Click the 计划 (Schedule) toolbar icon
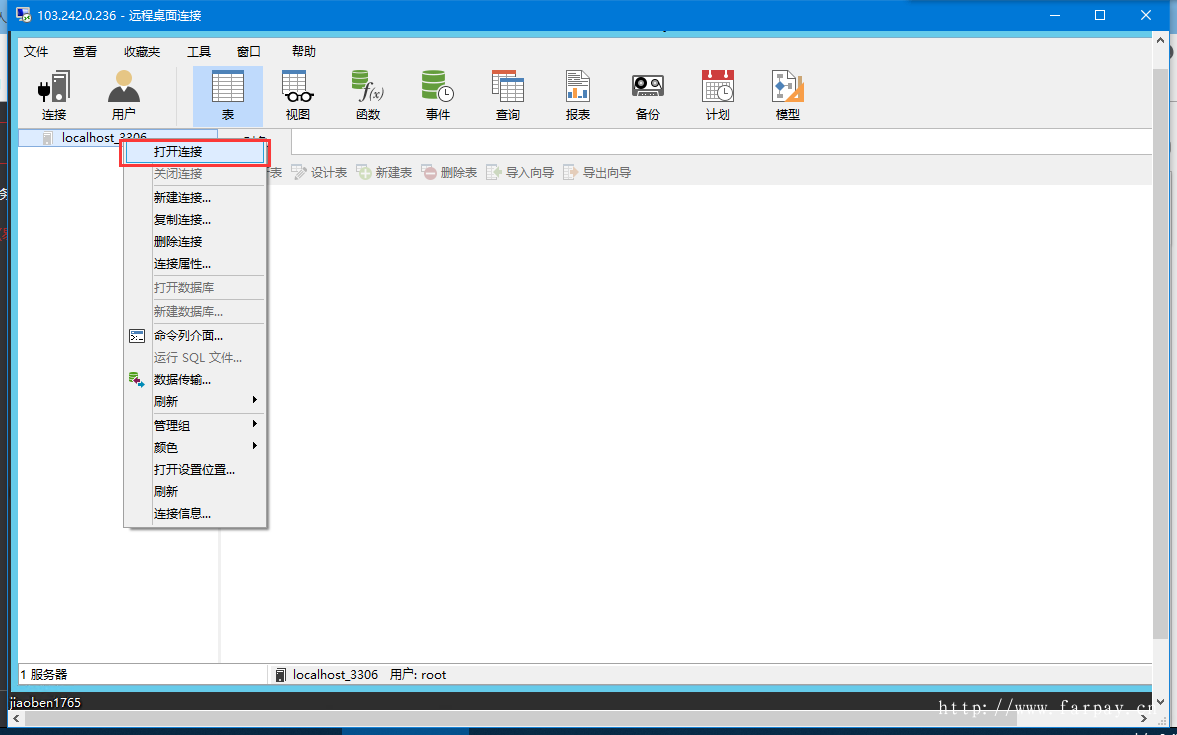The image size is (1177, 735). (718, 96)
